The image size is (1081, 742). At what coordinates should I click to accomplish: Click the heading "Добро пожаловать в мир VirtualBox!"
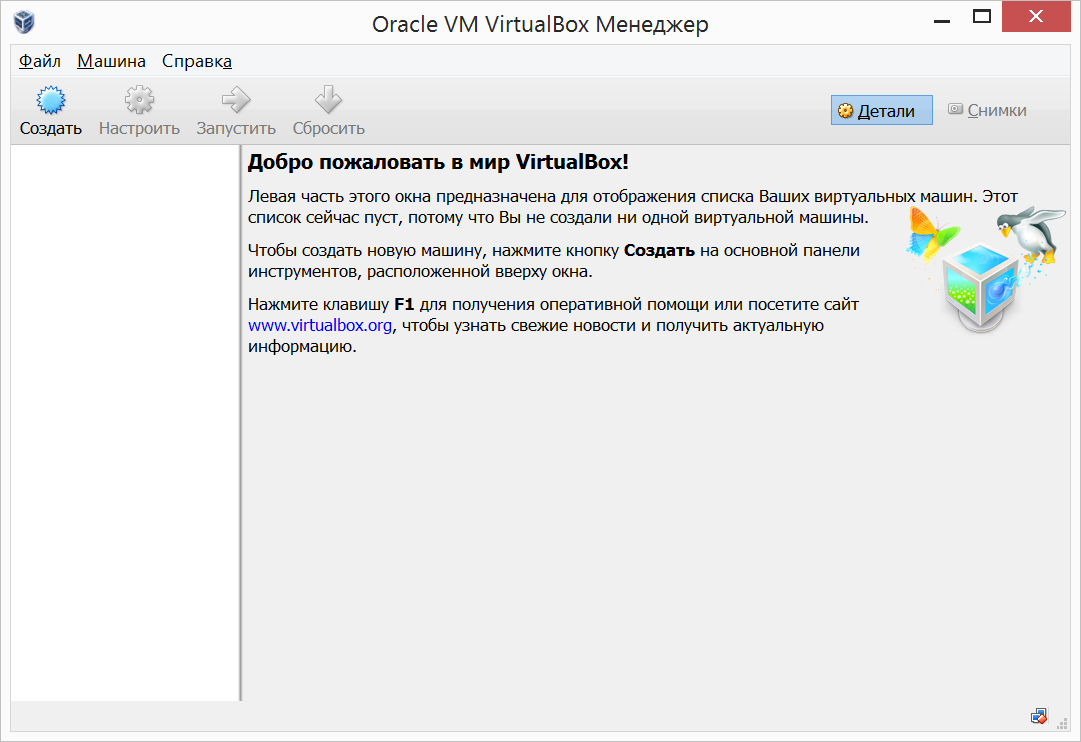(x=438, y=162)
